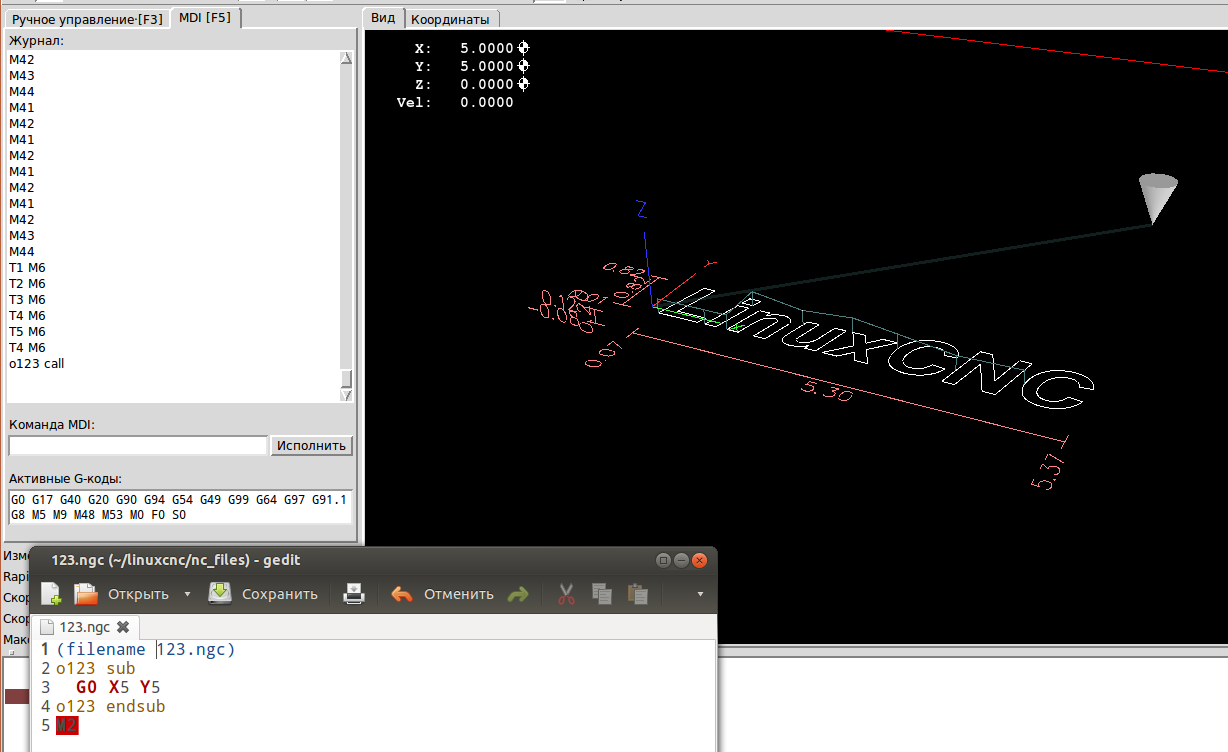
Task: Switch to the Вид preview tab
Action: [x=383, y=18]
